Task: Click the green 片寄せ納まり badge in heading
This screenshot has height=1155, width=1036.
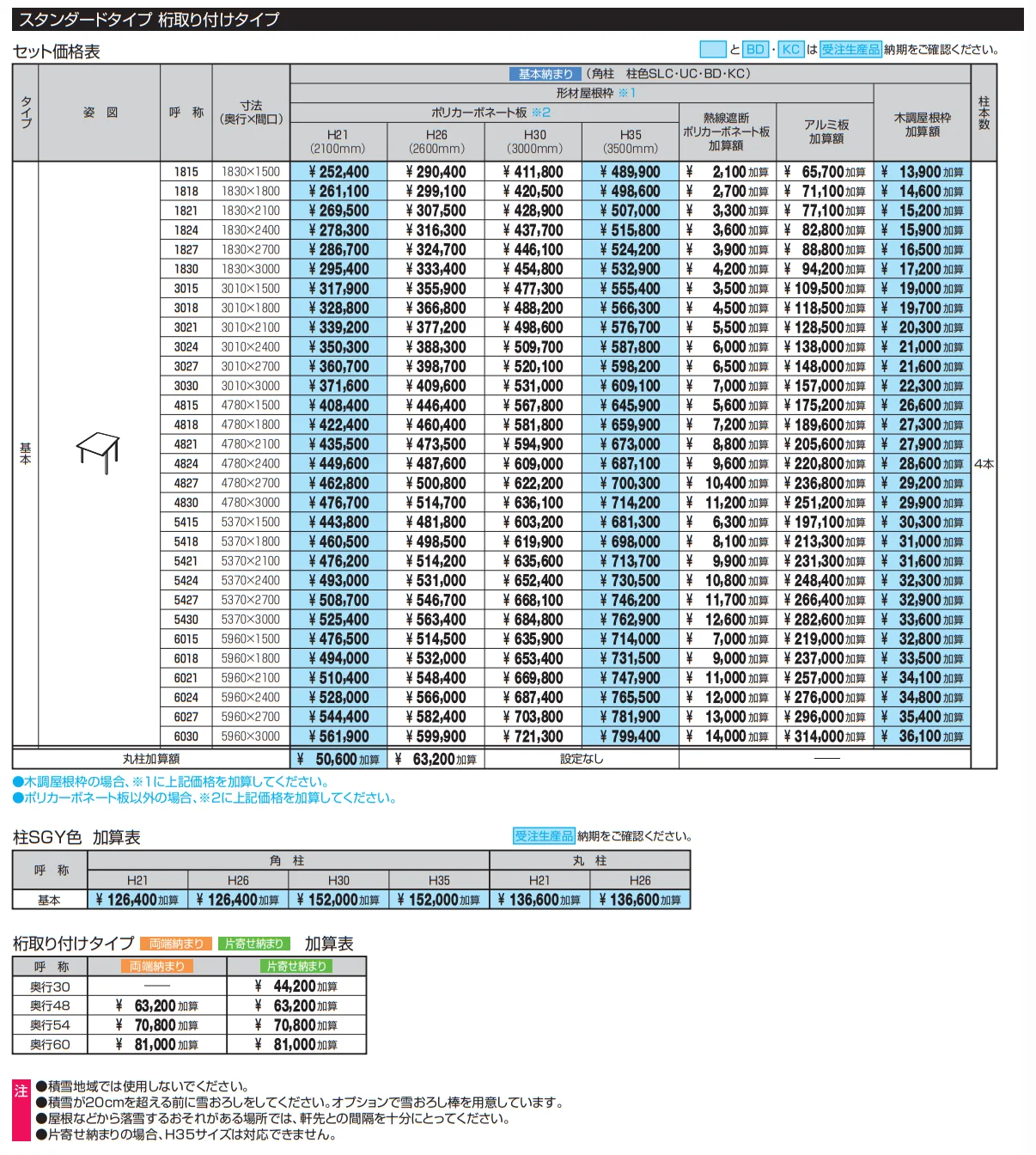Action: (254, 944)
